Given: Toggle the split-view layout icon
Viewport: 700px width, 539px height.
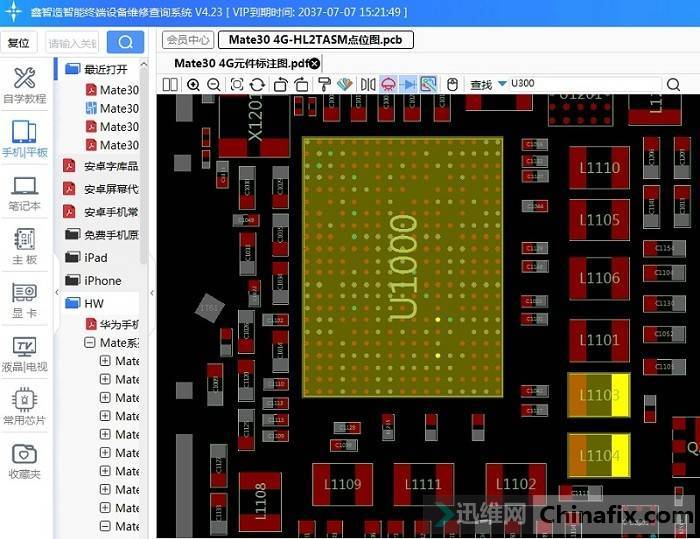Looking at the screenshot, I should 170,85.
